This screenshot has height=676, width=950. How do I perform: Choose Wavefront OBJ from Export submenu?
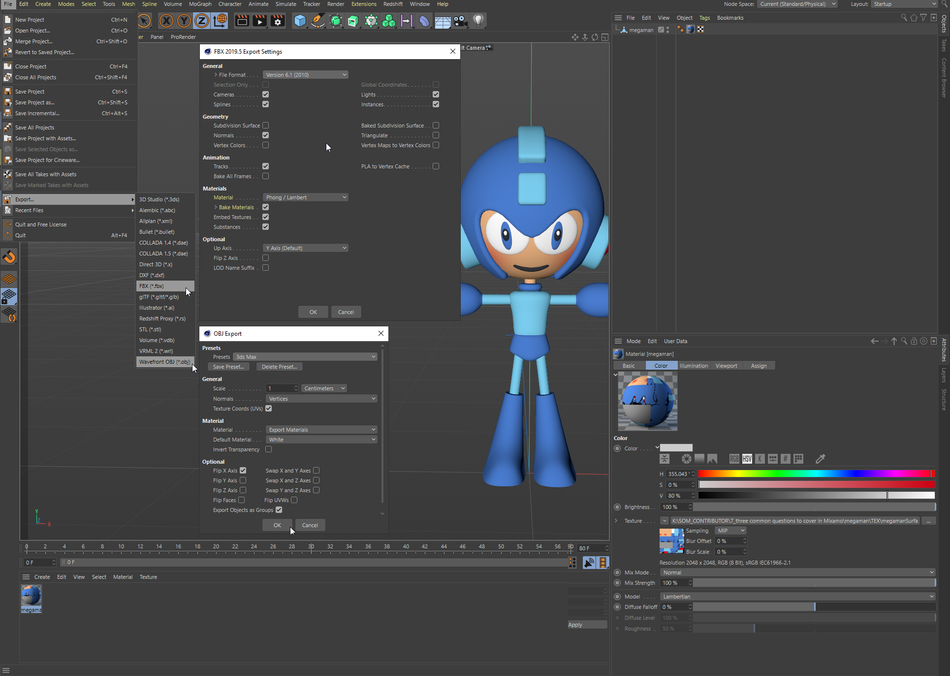point(165,362)
